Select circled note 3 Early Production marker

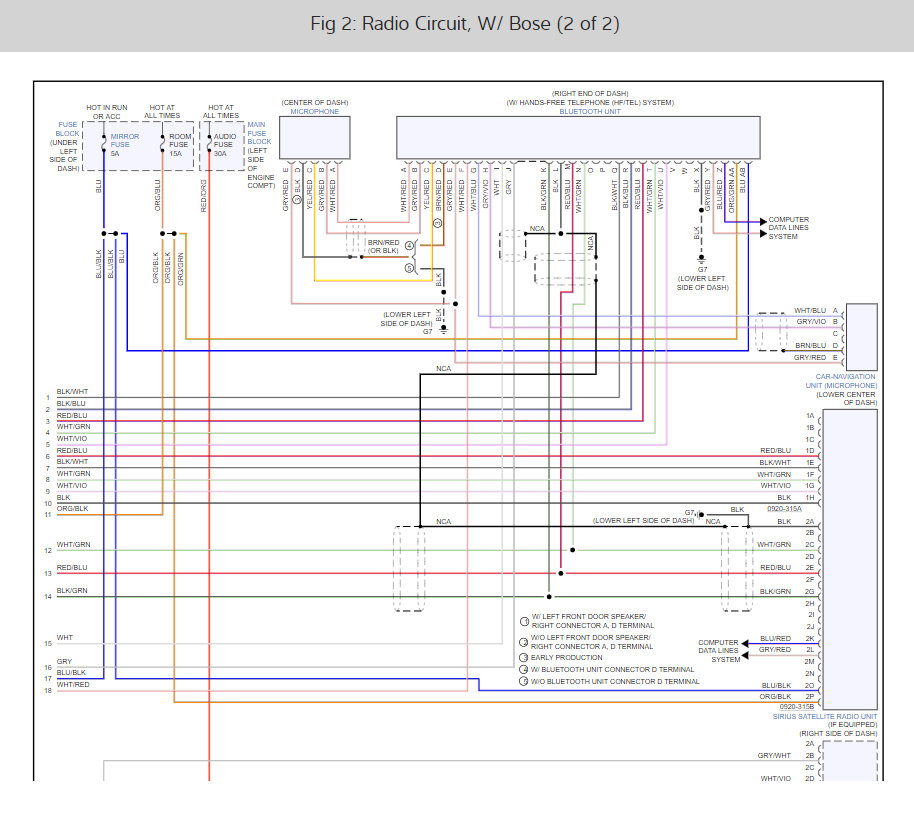tap(523, 657)
